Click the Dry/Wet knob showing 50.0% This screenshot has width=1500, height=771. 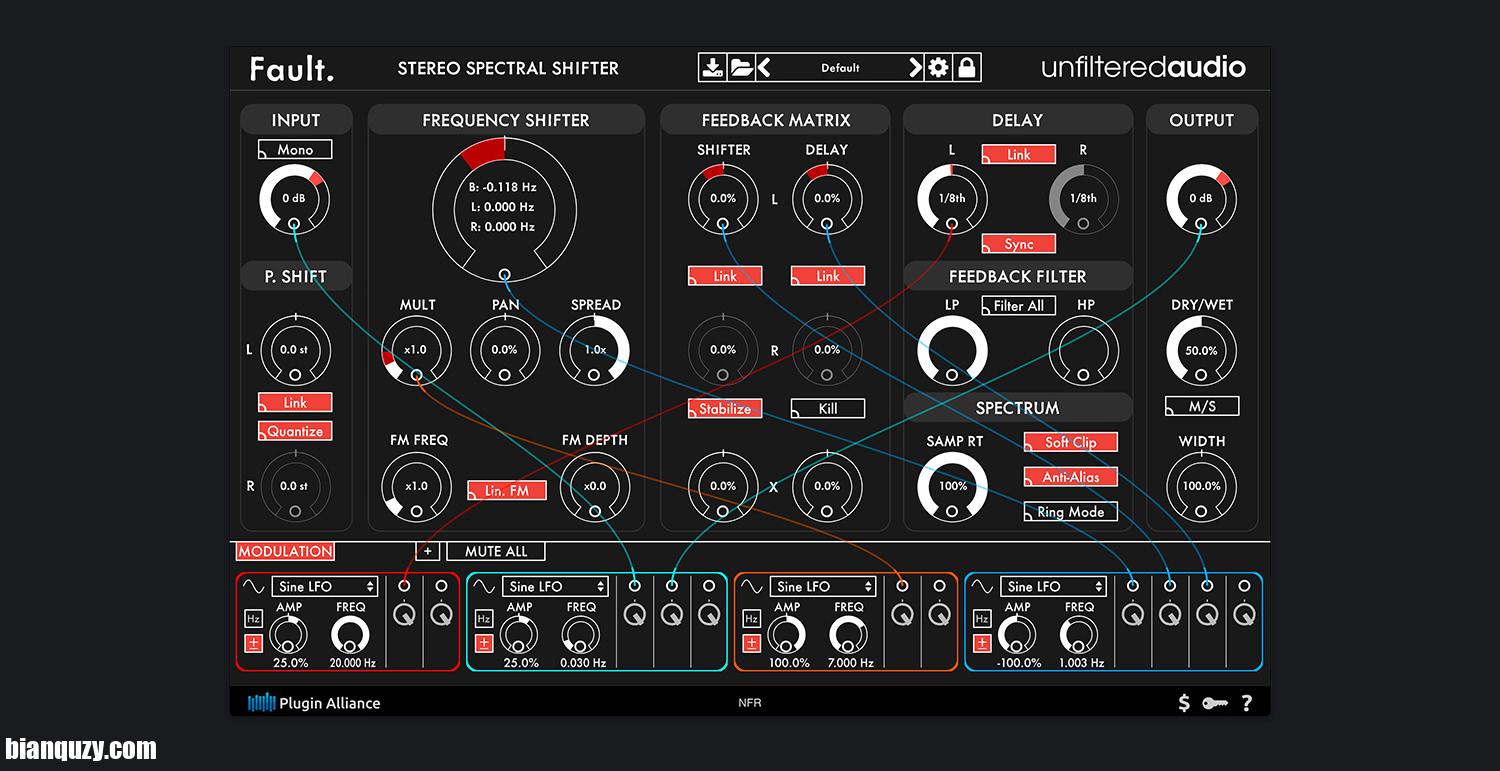[1201, 351]
